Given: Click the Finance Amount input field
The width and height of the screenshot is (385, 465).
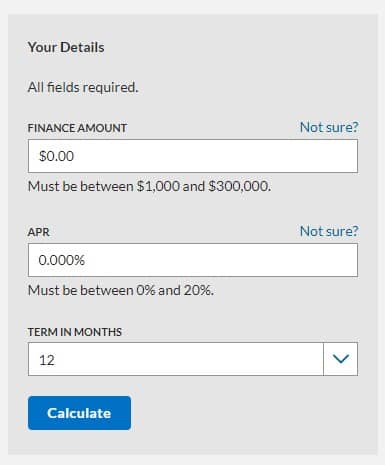Looking at the screenshot, I should pyautogui.click(x=193, y=156).
